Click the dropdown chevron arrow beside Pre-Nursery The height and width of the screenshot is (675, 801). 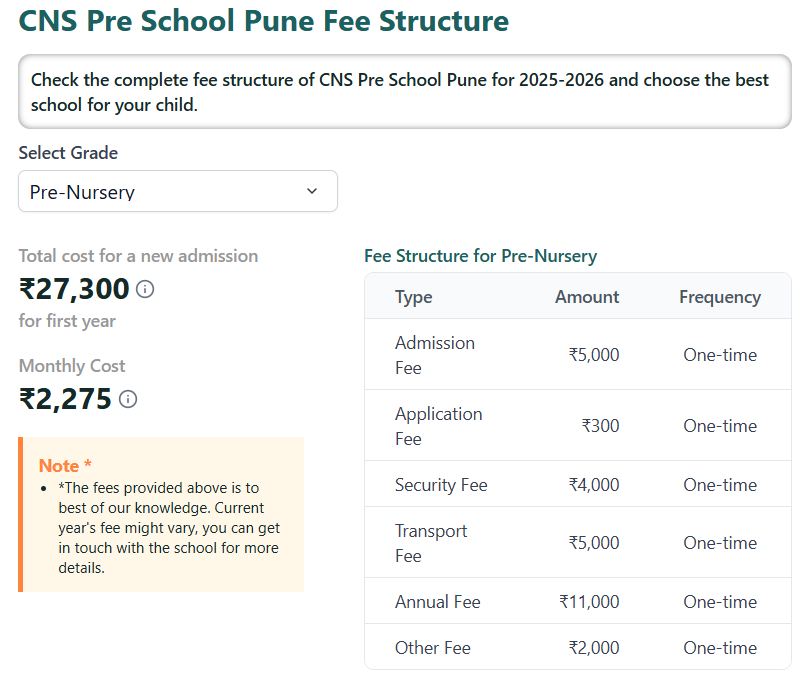pos(311,191)
